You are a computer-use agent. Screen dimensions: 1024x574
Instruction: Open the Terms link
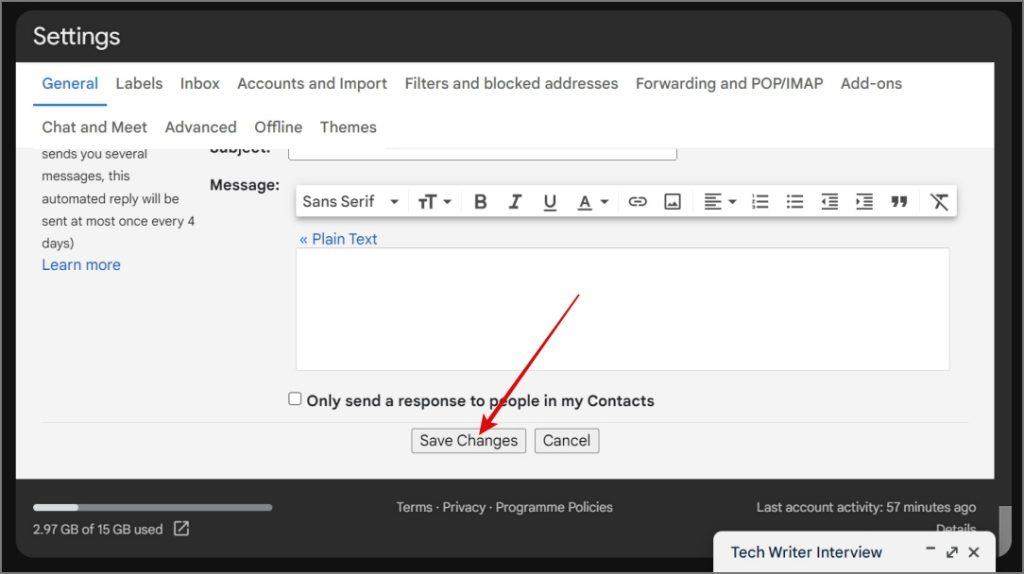click(414, 507)
